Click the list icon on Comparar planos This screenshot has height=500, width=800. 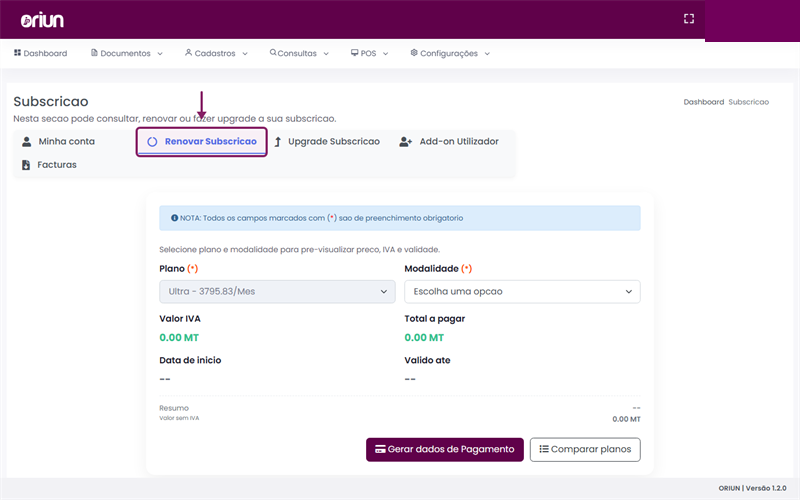pyautogui.click(x=544, y=449)
